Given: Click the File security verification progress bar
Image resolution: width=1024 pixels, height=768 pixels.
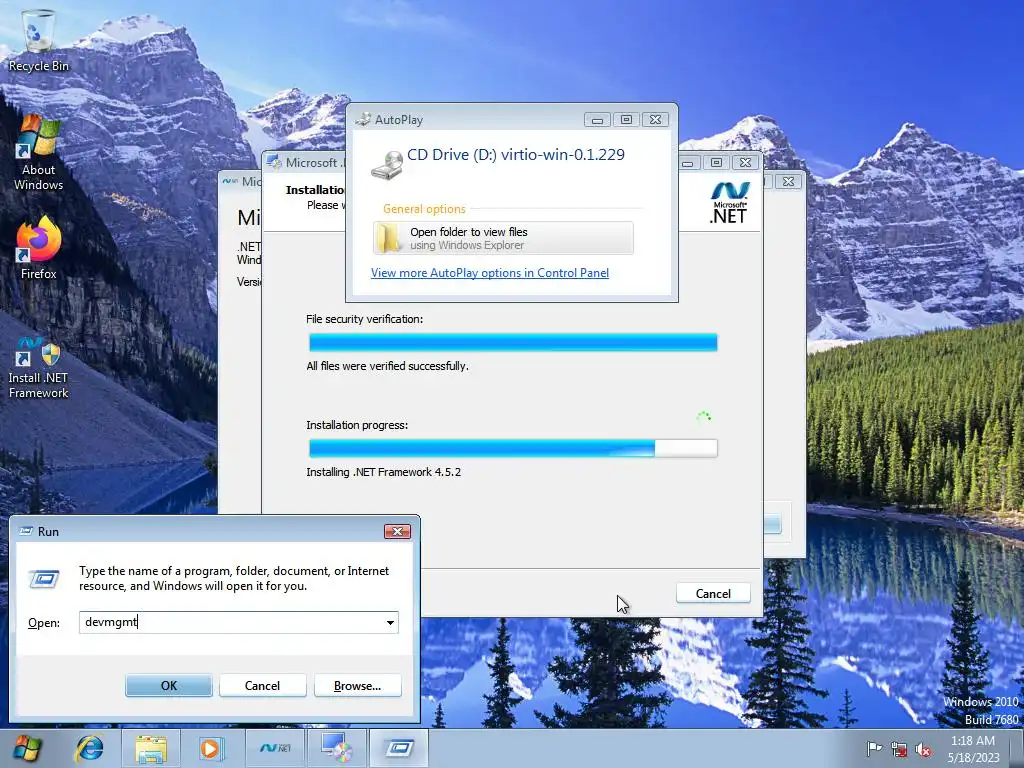Looking at the screenshot, I should point(513,342).
